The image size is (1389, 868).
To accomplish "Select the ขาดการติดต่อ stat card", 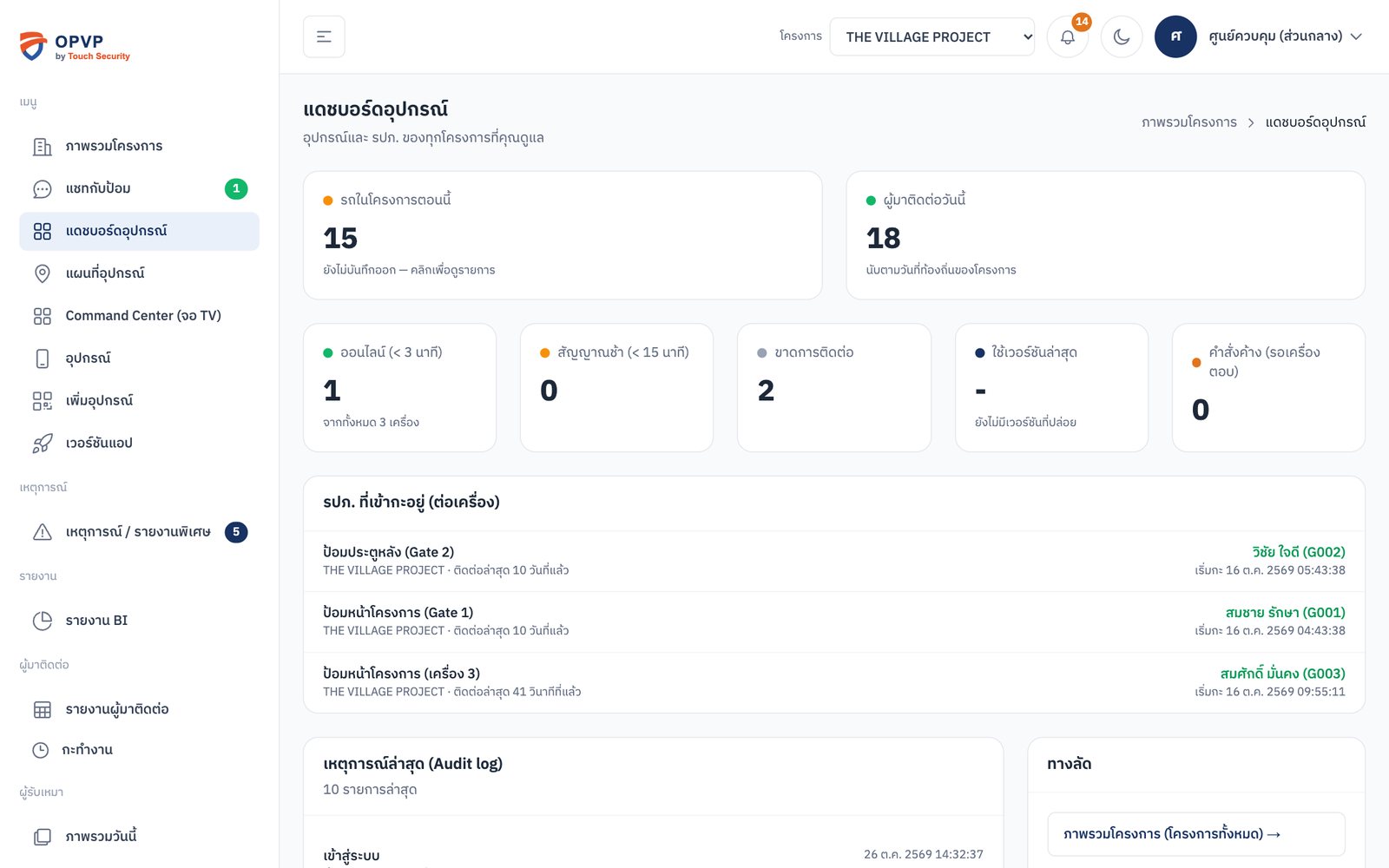I will (834, 388).
